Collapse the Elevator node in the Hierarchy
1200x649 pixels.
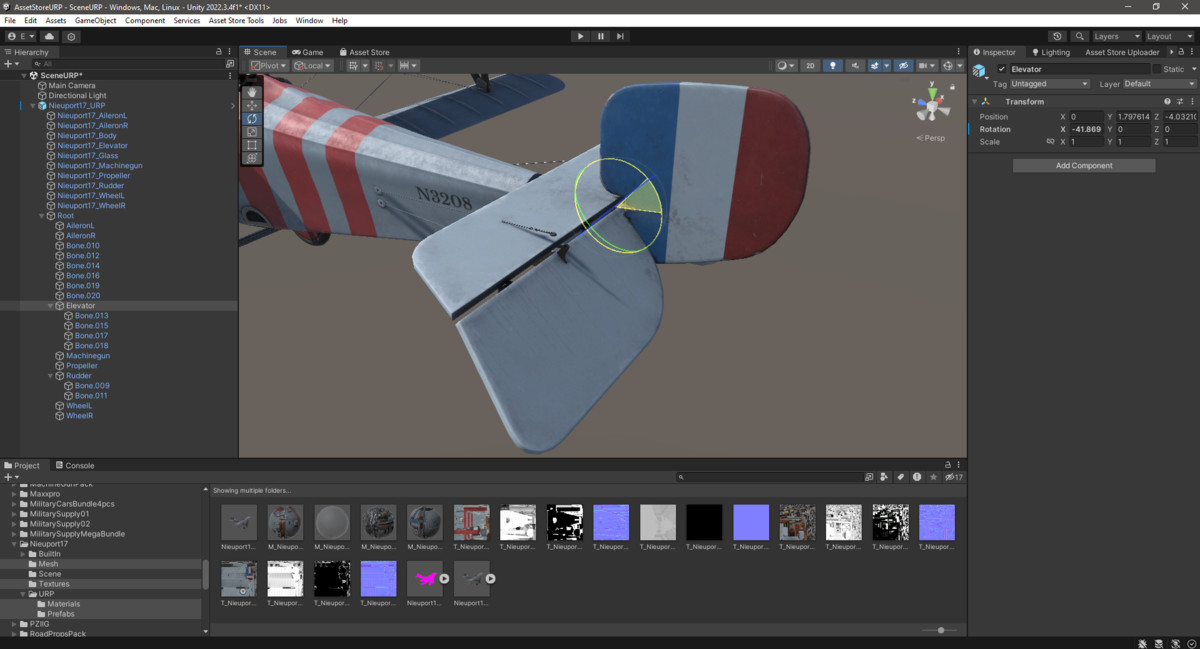pyautogui.click(x=52, y=305)
